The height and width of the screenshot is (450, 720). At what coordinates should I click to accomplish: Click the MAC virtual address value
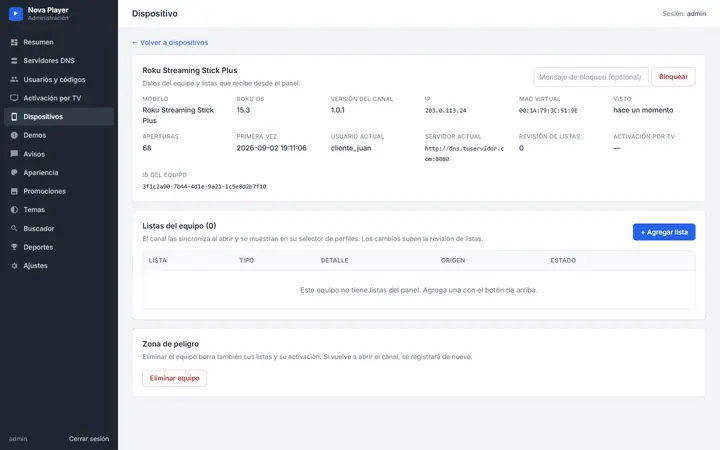point(548,110)
